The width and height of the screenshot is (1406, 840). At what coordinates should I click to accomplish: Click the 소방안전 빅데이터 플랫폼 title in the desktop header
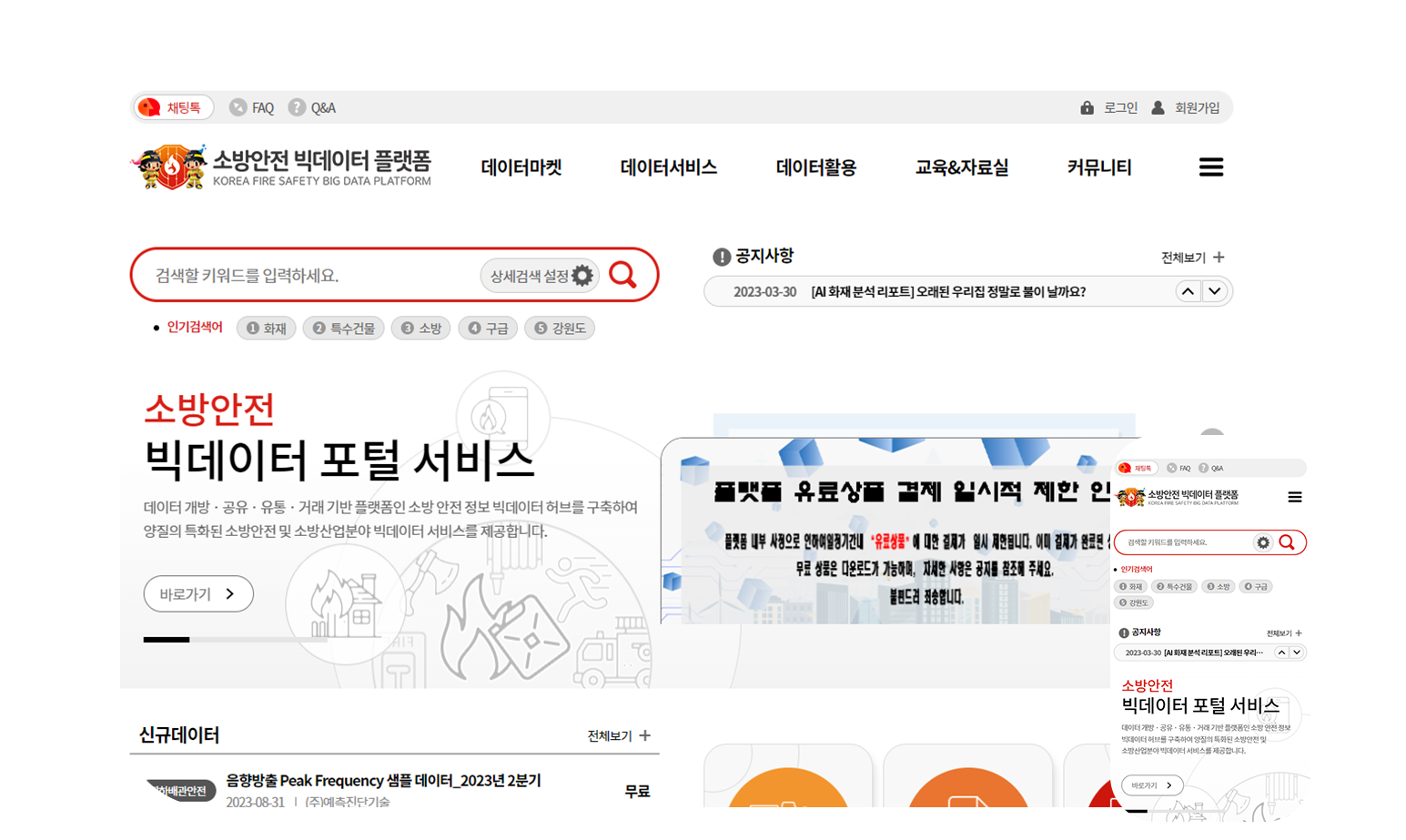coord(321,161)
